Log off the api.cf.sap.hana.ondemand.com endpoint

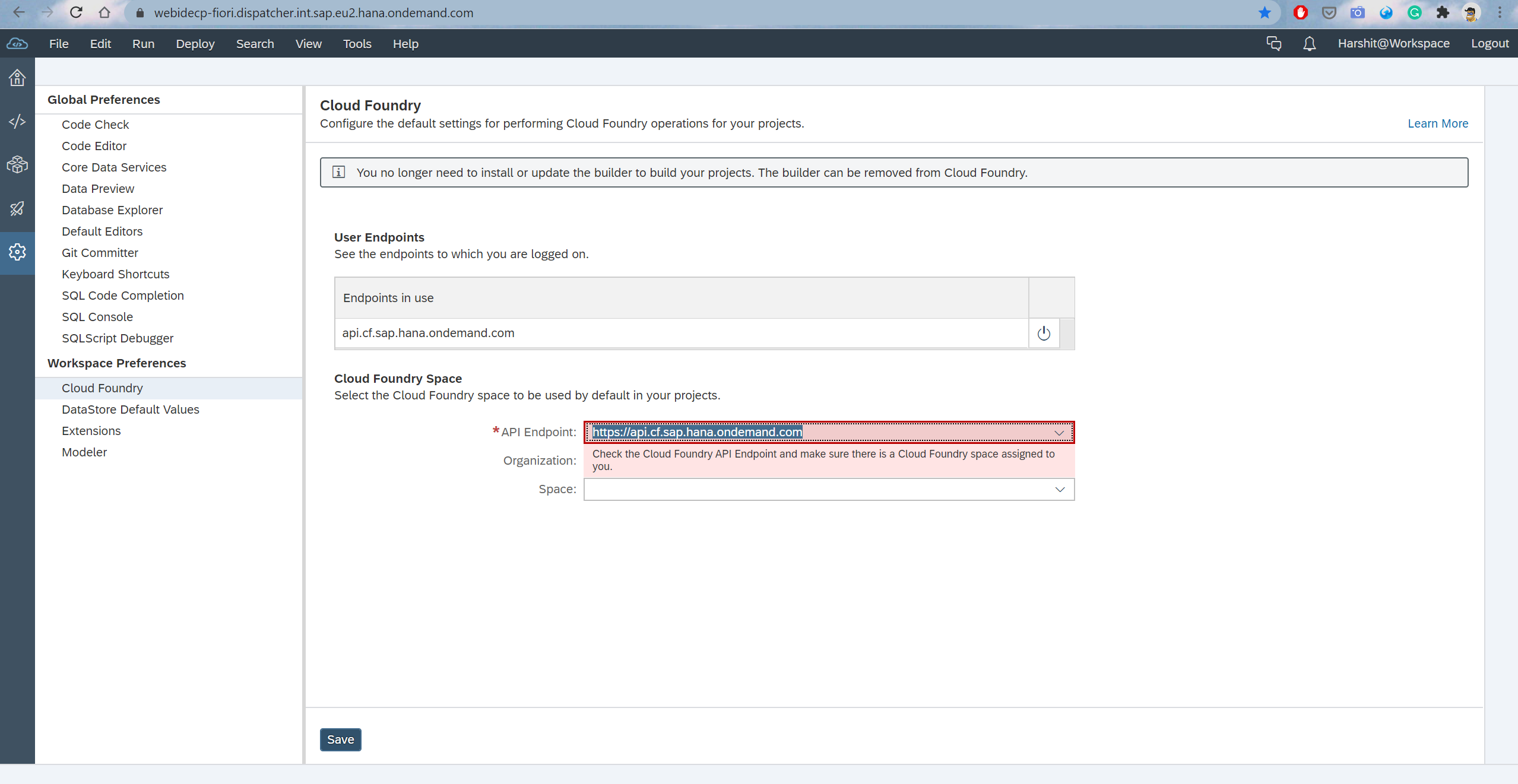coord(1043,333)
